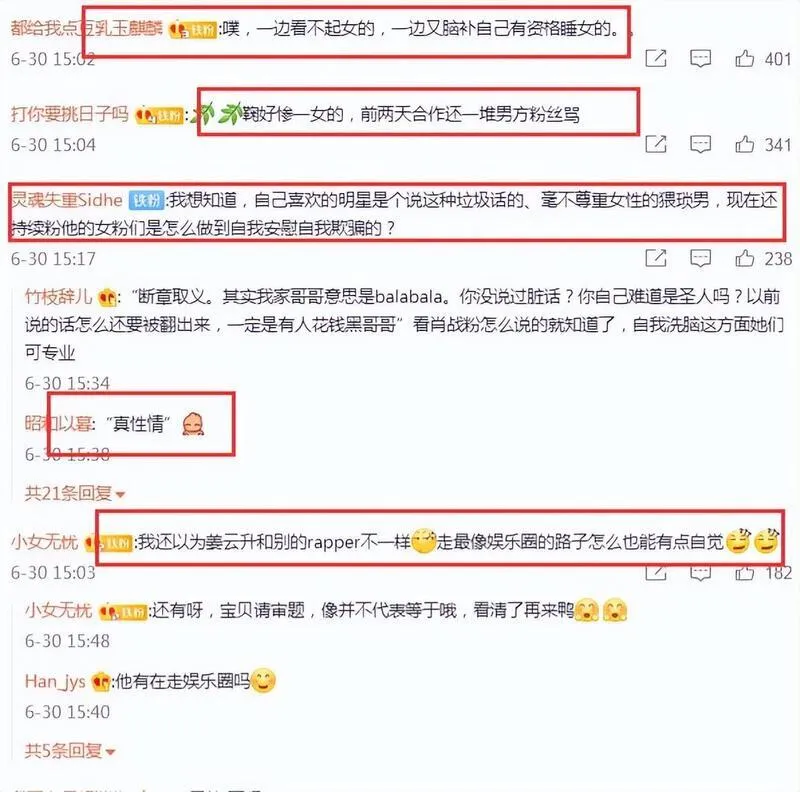
Task: Expand 共21条回复 replies
Action: tap(75, 493)
